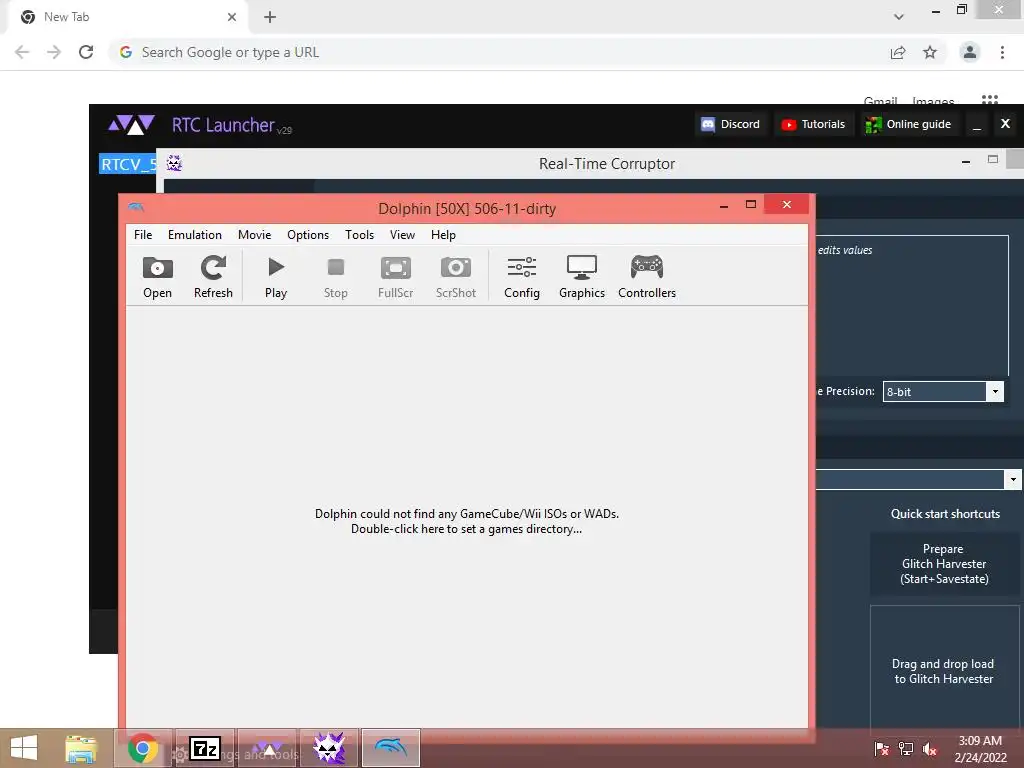This screenshot has width=1024, height=768.
Task: Open a new Chrome tab
Action: [270, 17]
